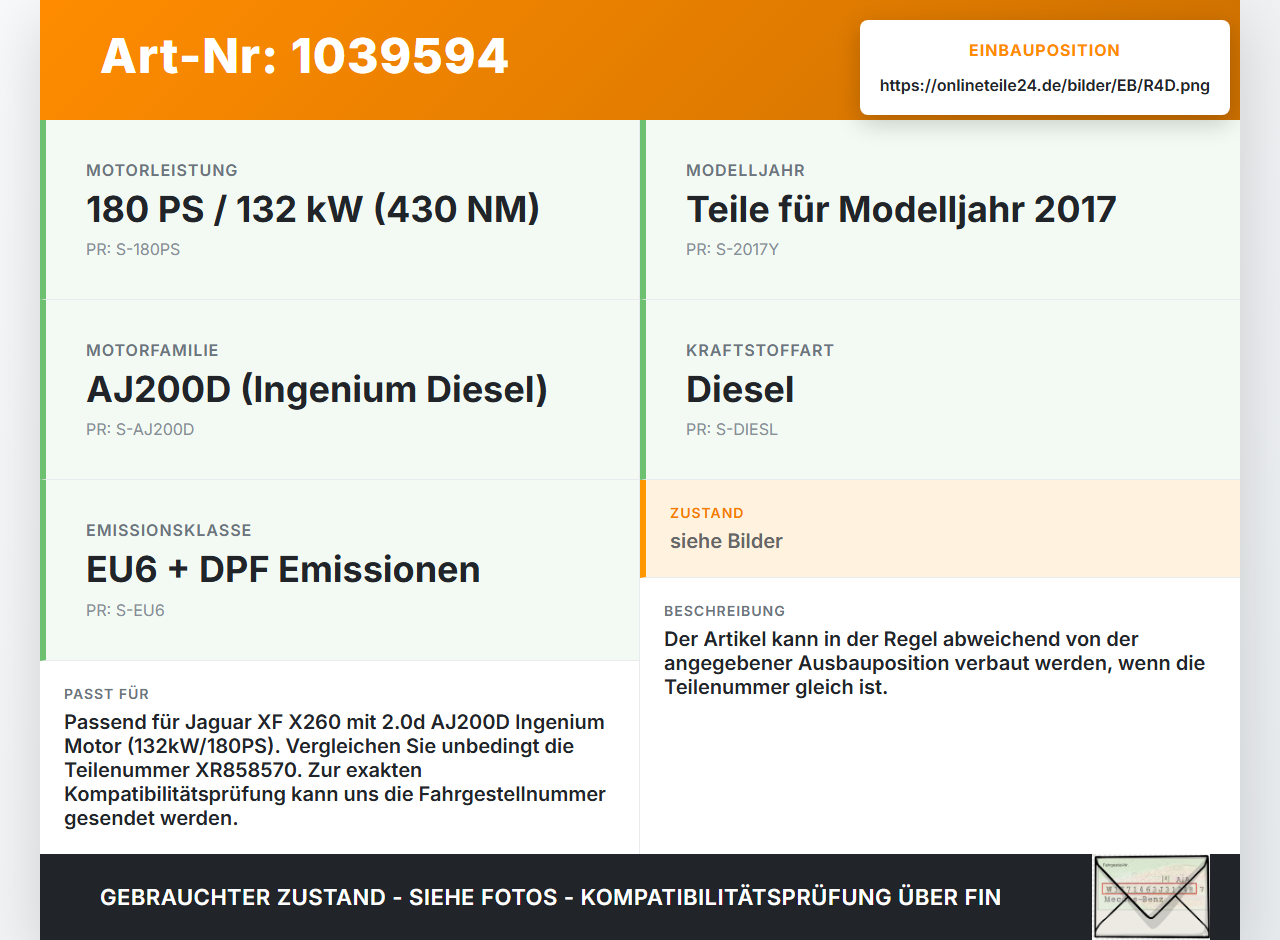Click the PR: S-DIESL code
Viewport: 1280px width, 940px height.
point(732,430)
